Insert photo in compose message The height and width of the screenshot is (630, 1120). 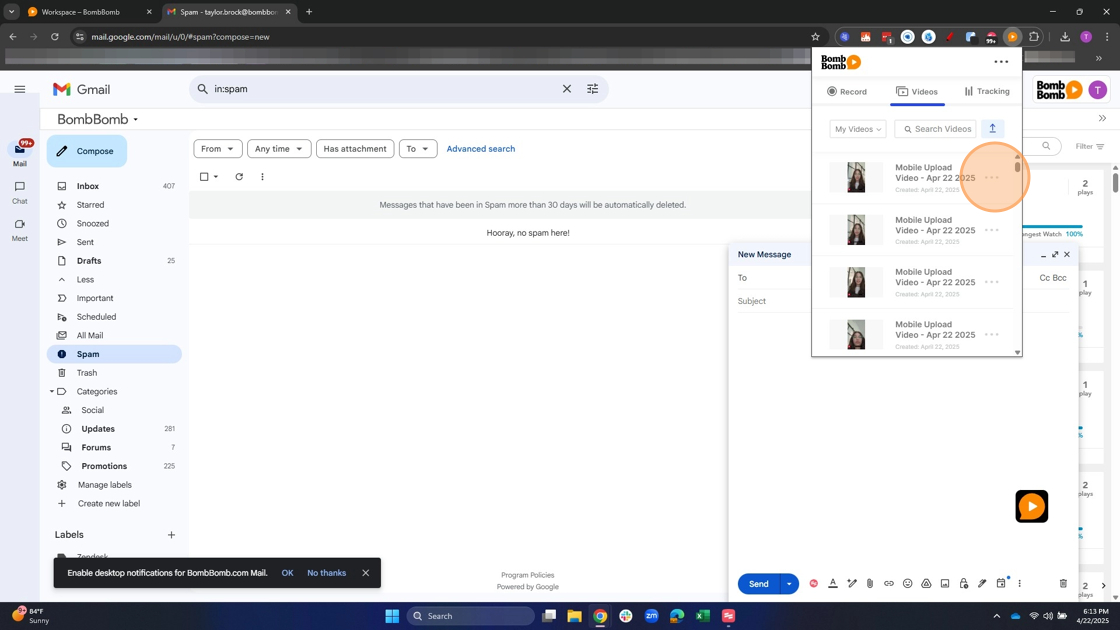945,584
